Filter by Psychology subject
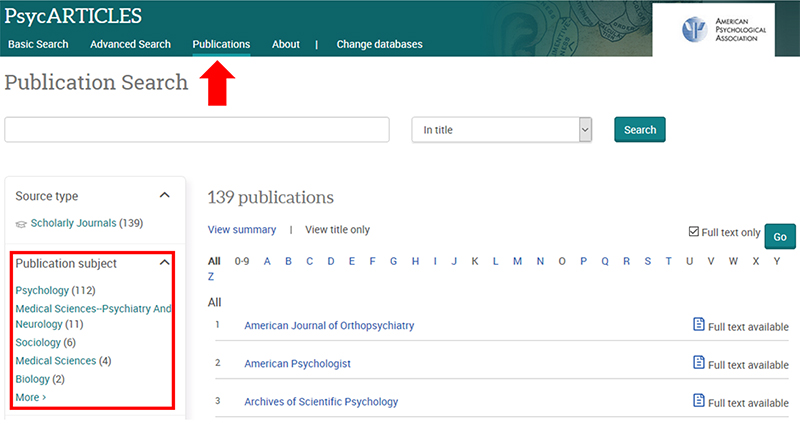 point(42,290)
